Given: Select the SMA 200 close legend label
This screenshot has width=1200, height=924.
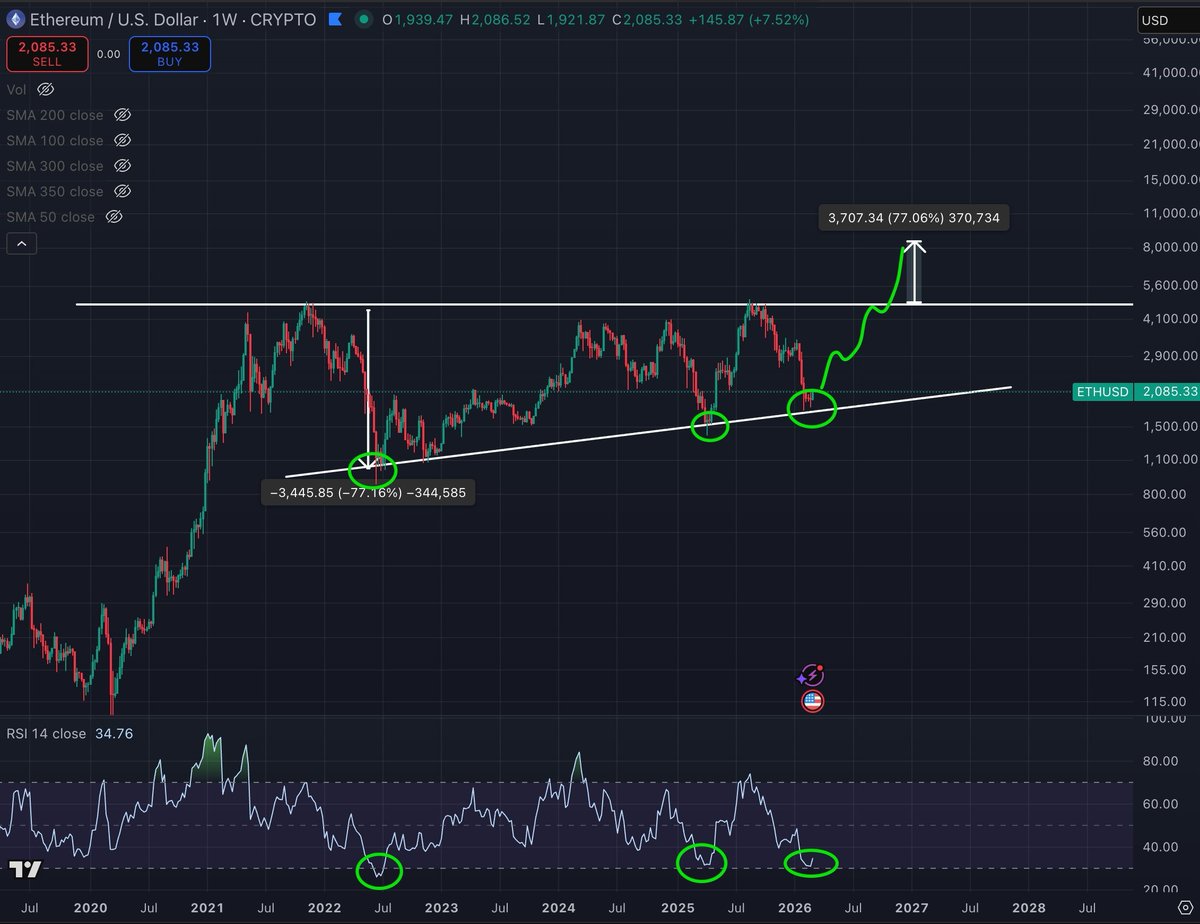Looking at the screenshot, I should point(55,115).
